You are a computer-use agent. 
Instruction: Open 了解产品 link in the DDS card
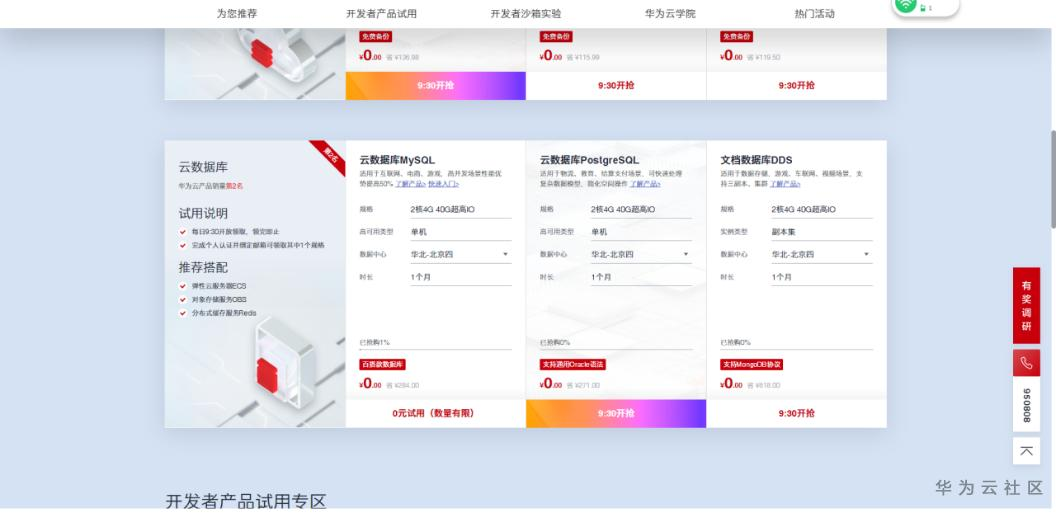point(785,184)
